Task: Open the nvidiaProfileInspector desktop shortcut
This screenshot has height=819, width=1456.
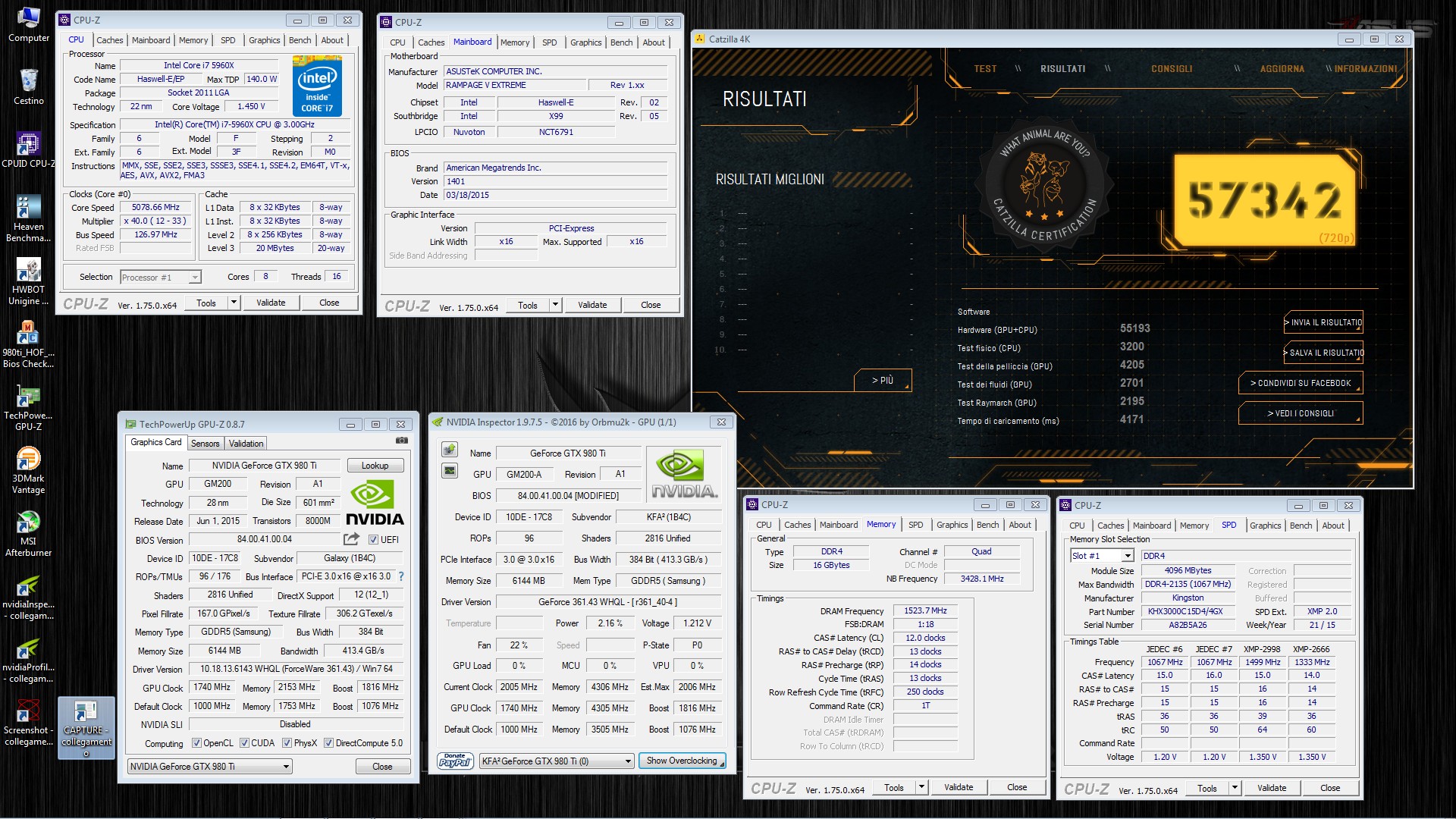Action: pos(28,659)
